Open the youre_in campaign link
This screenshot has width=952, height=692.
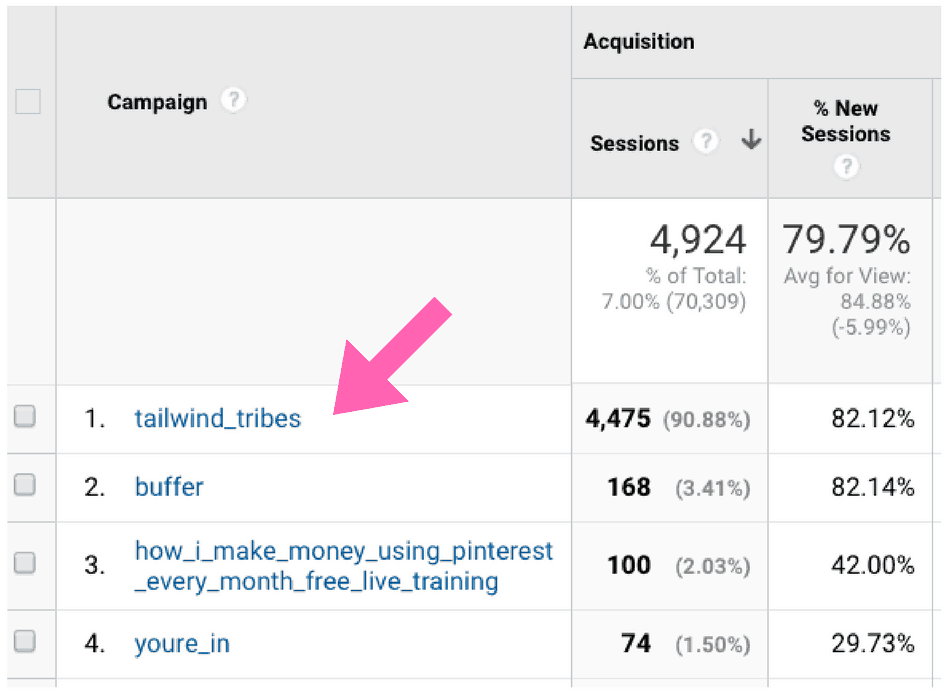(182, 643)
